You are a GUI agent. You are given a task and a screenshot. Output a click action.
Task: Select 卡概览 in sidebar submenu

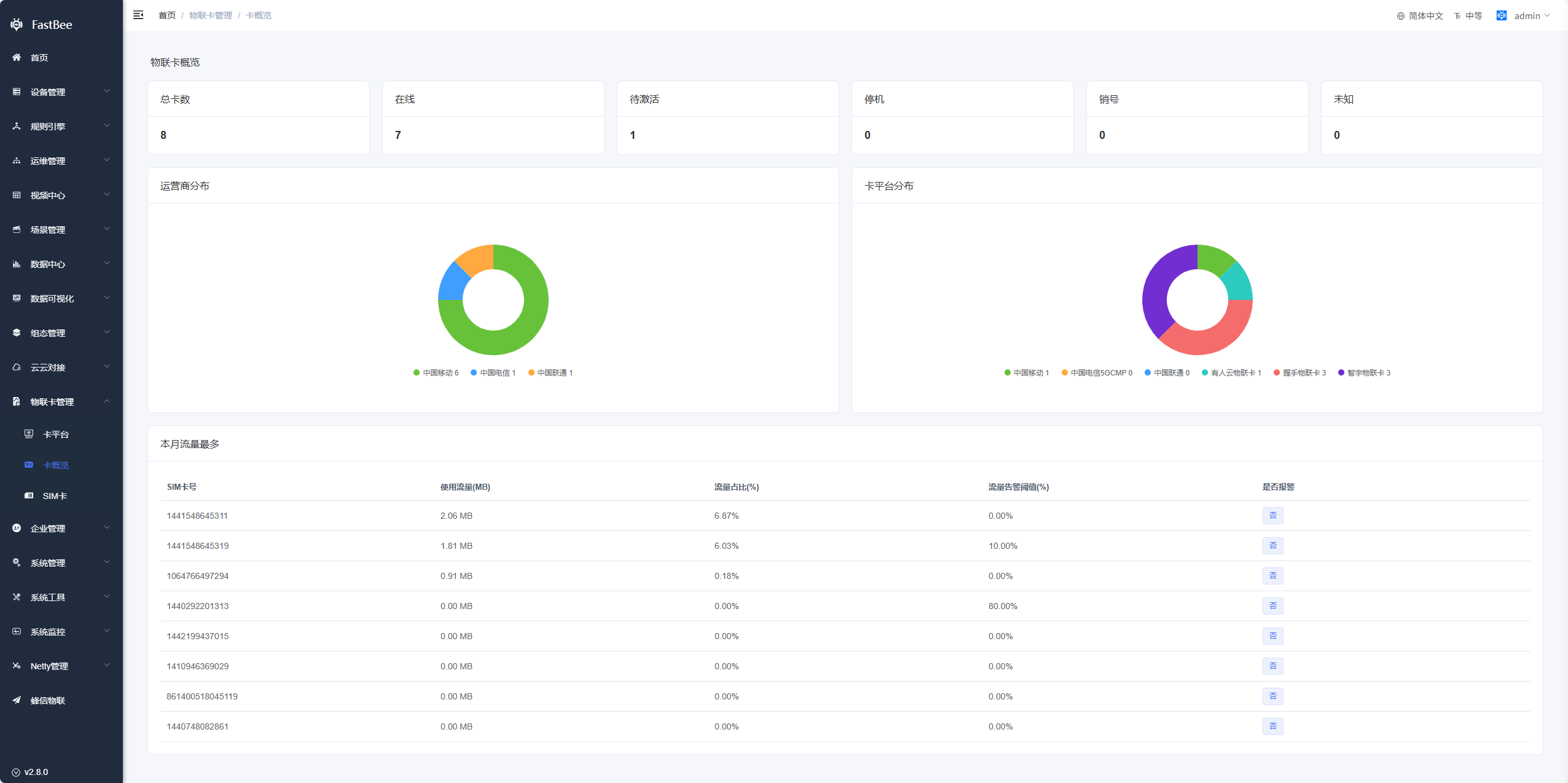point(55,465)
